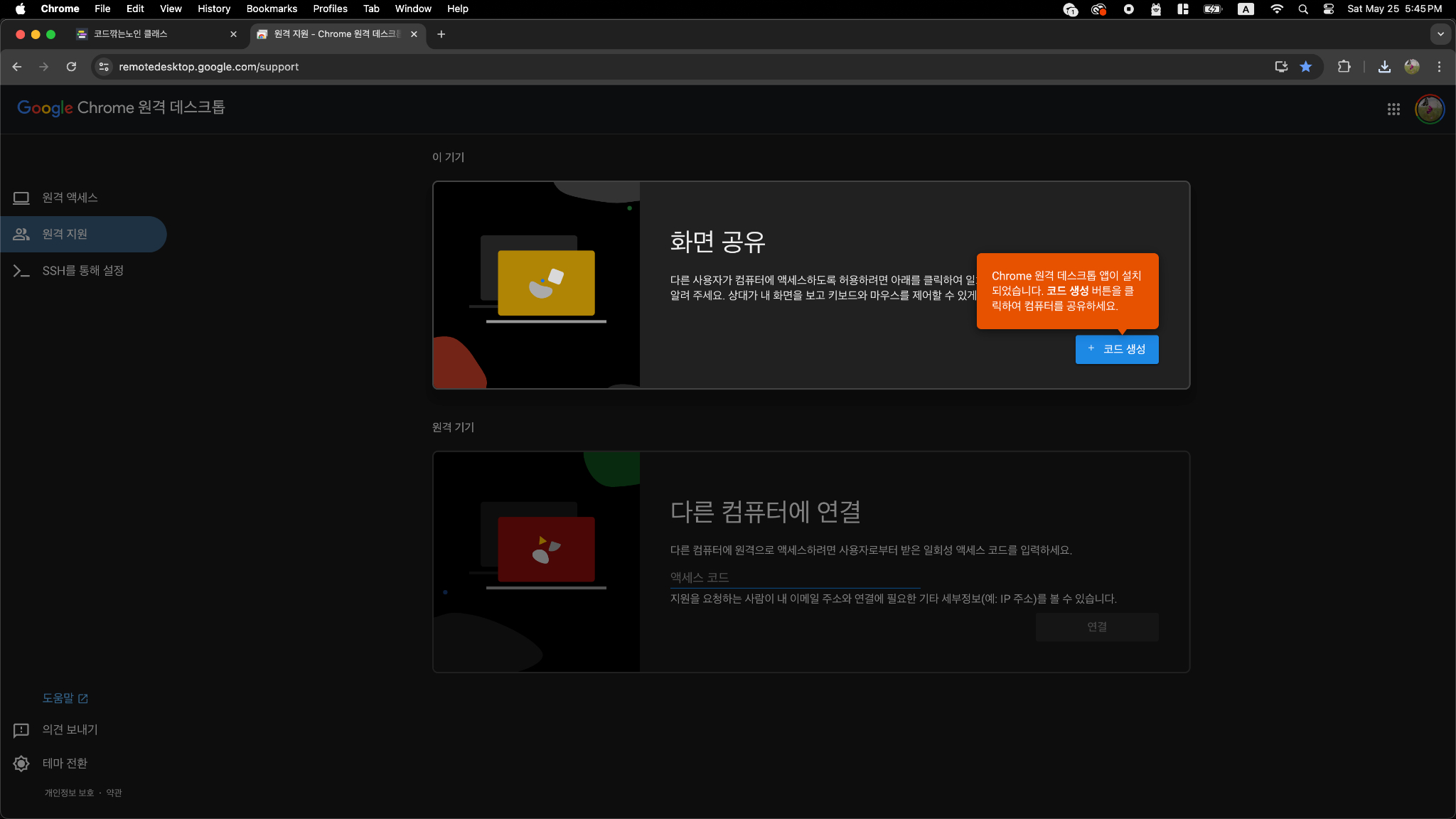Select SSH를 통해 설정 sidebar item

click(x=82, y=271)
